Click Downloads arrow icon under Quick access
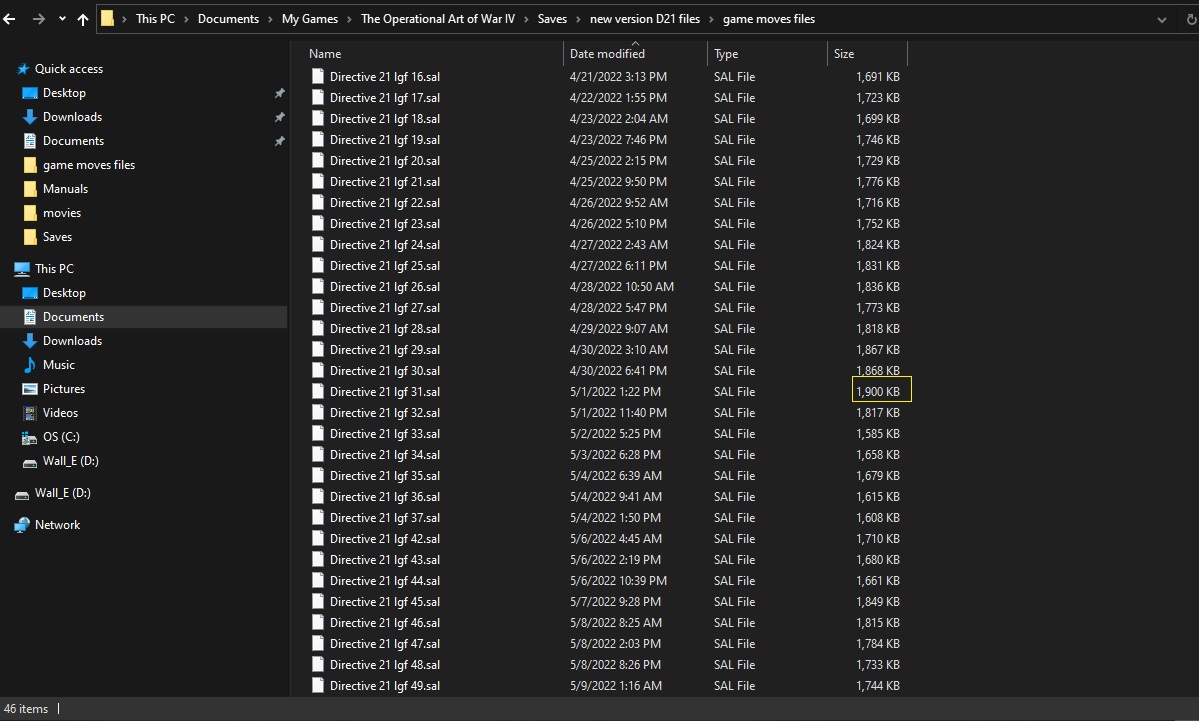Image resolution: width=1199 pixels, height=721 pixels. 30,117
